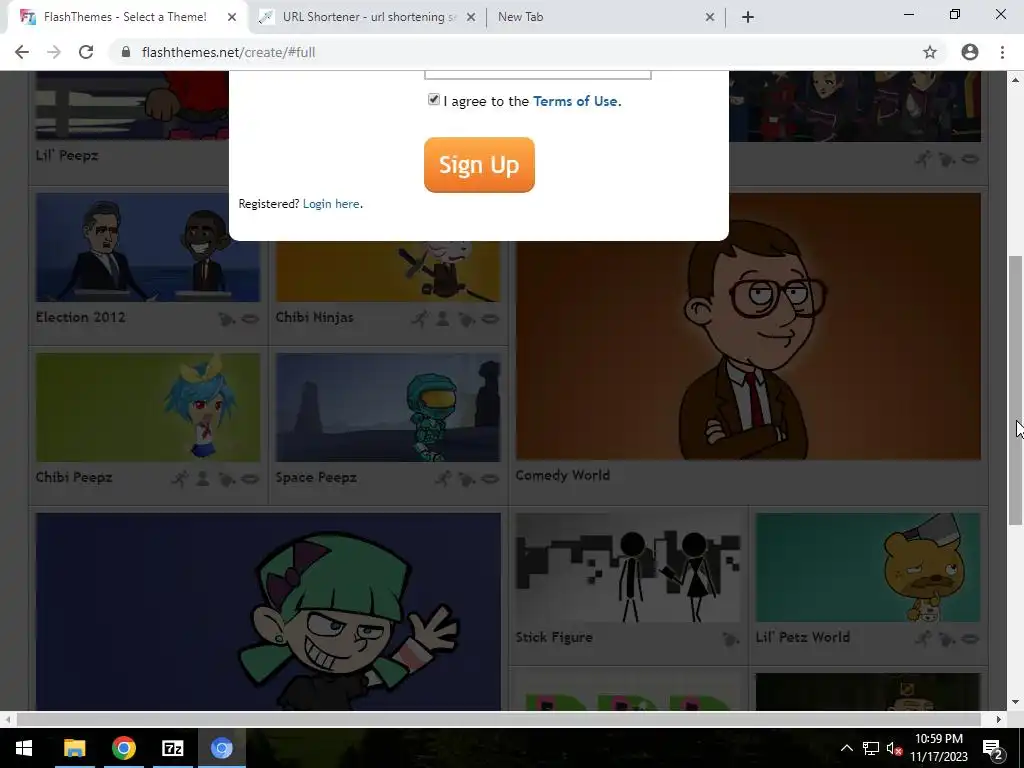Click the running-figure icon on Chibi Peepz
Viewport: 1024px width, 768px height.
(x=180, y=479)
